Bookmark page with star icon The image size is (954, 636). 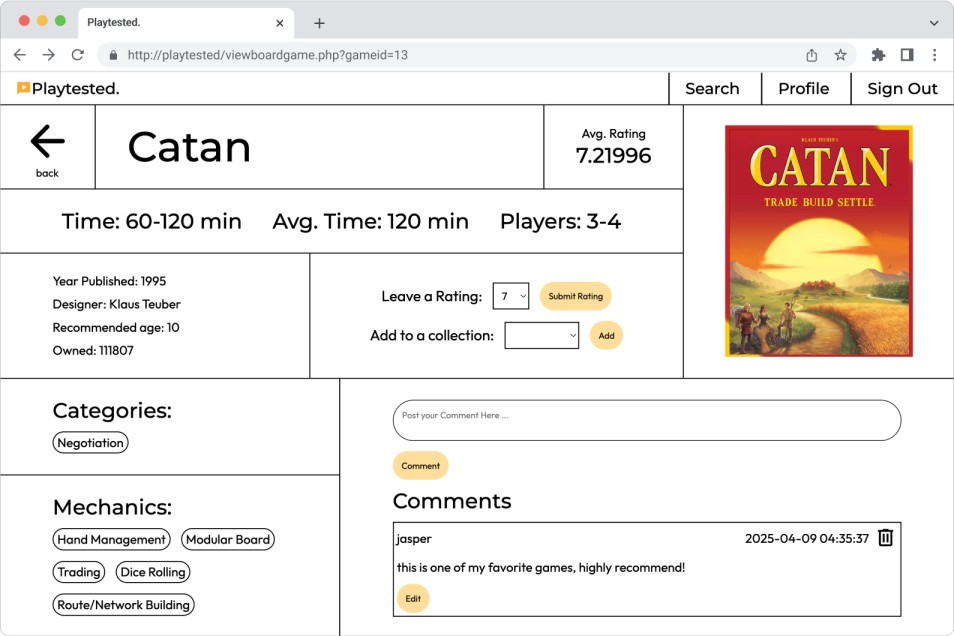(840, 55)
